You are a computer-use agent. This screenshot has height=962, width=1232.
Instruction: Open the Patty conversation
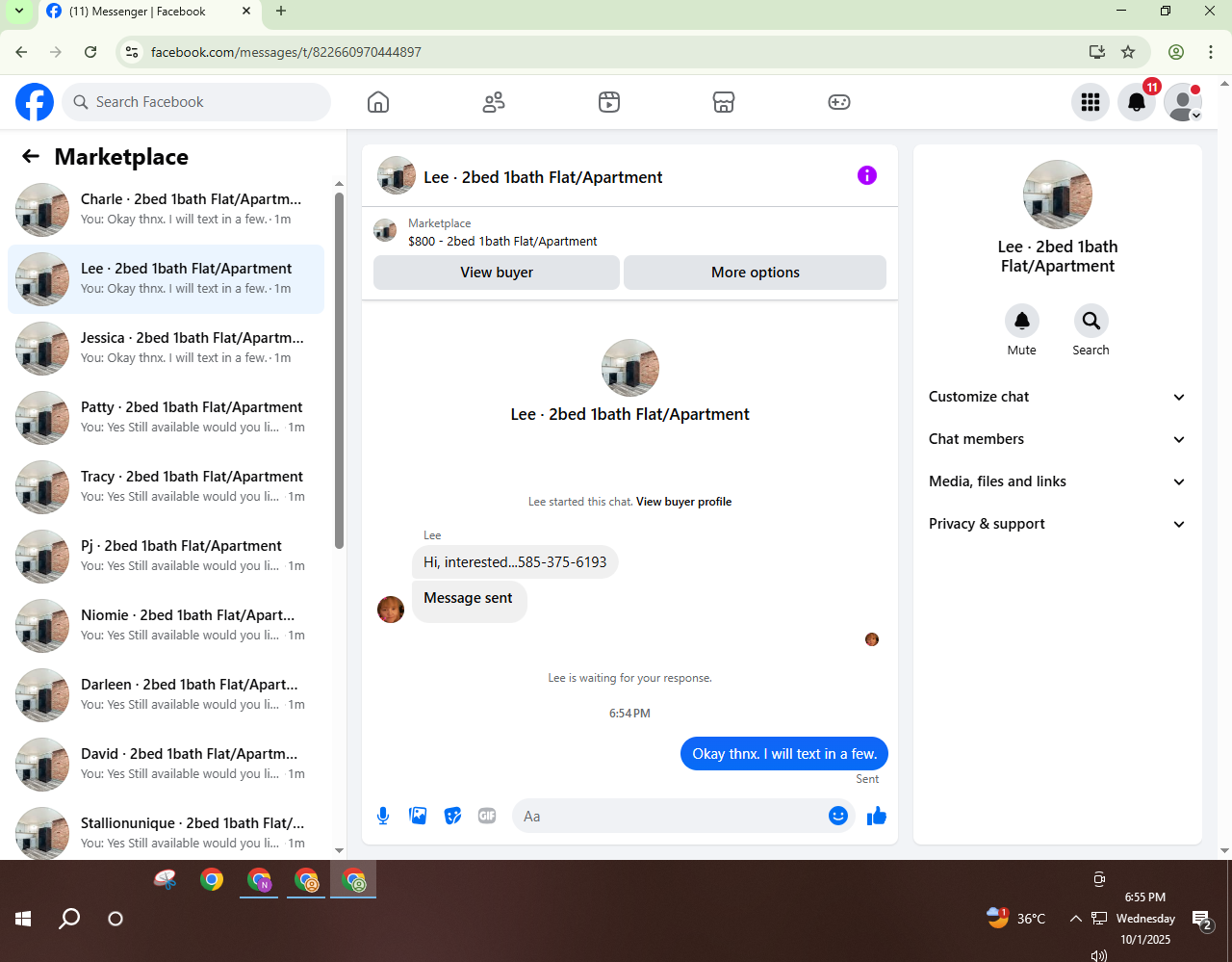pyautogui.click(x=167, y=418)
